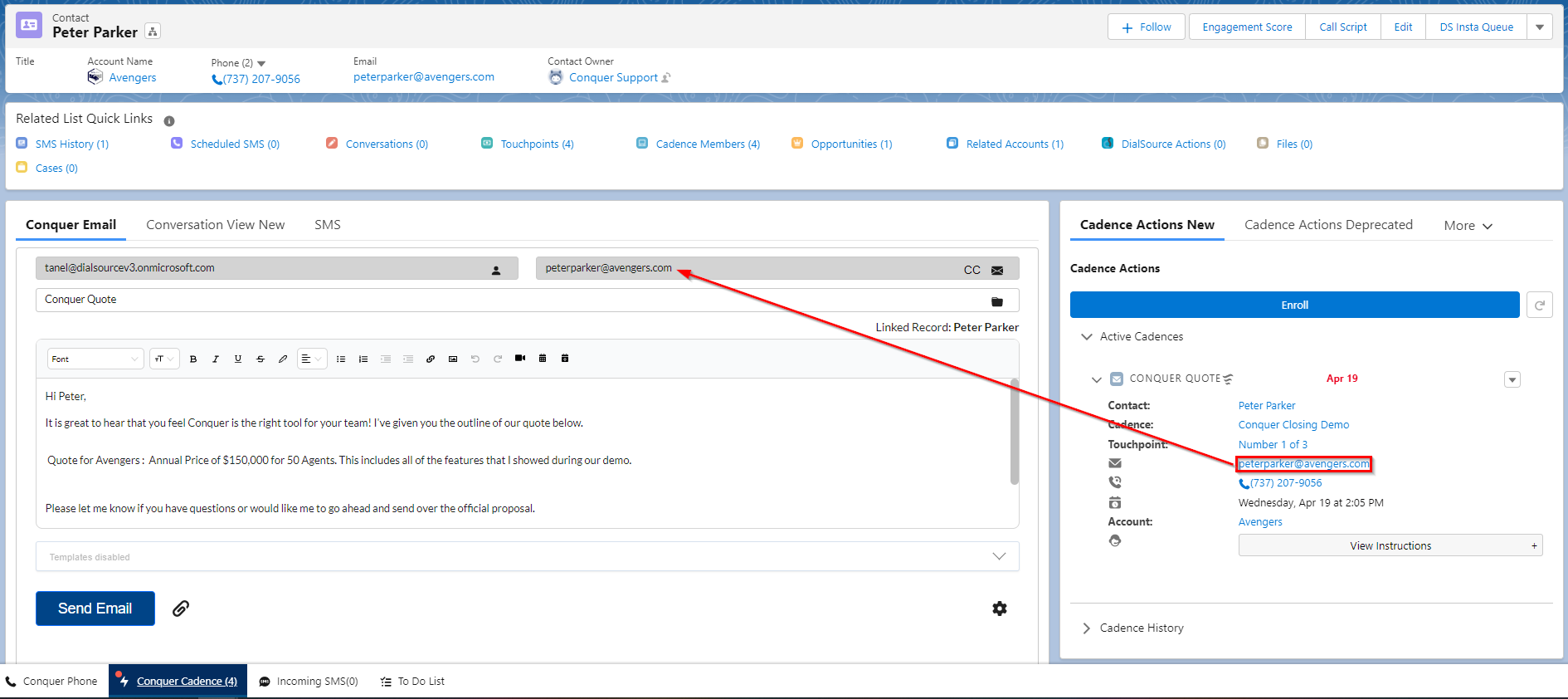Click the video camera icon in toolbar
The image size is (1568, 699).
click(520, 358)
